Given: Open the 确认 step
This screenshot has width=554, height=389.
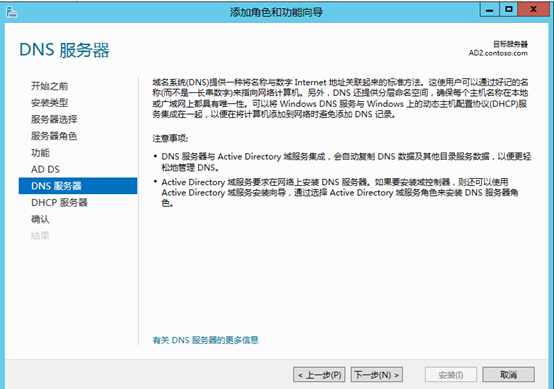Looking at the screenshot, I should [40, 219].
